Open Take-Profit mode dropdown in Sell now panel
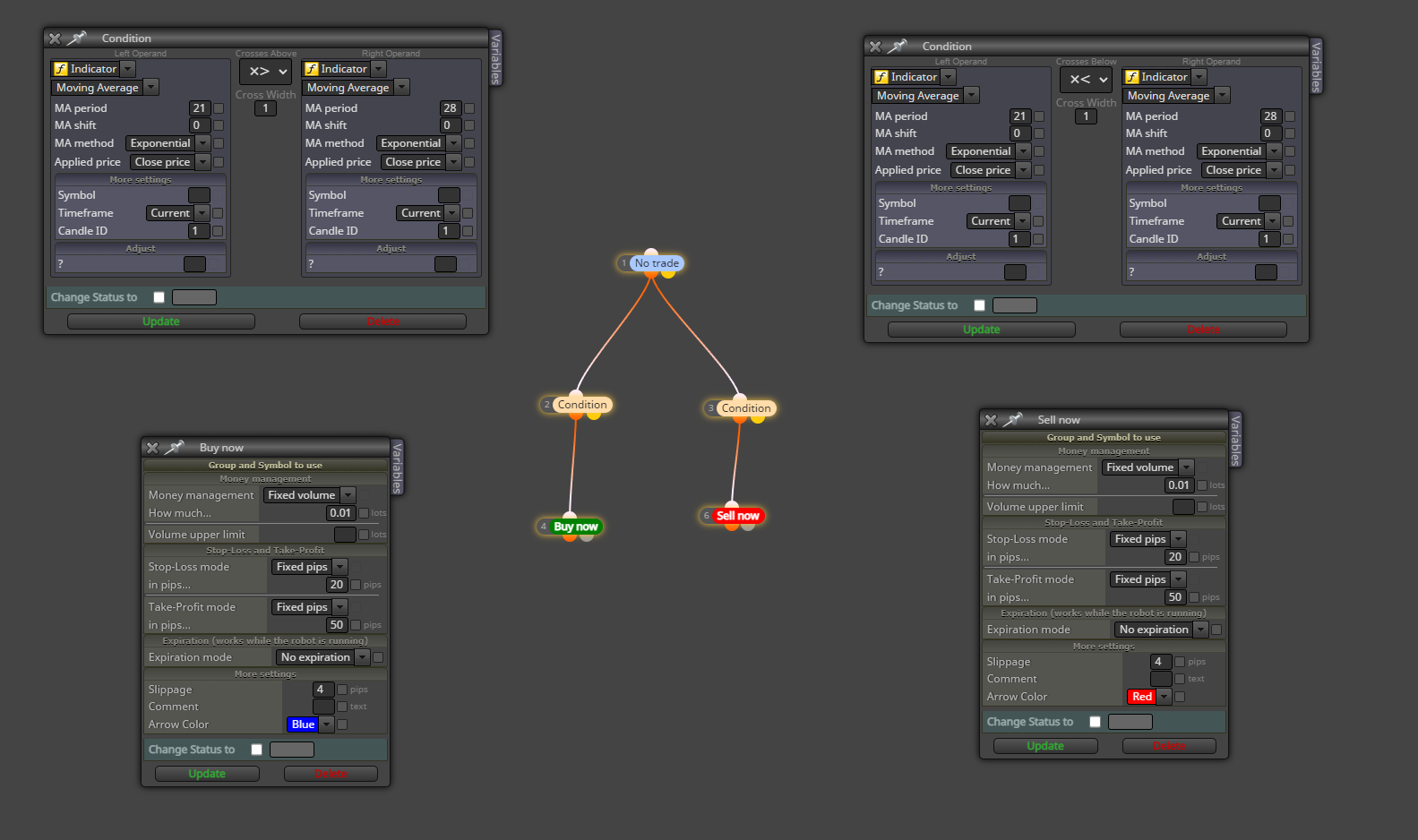 pos(1148,579)
